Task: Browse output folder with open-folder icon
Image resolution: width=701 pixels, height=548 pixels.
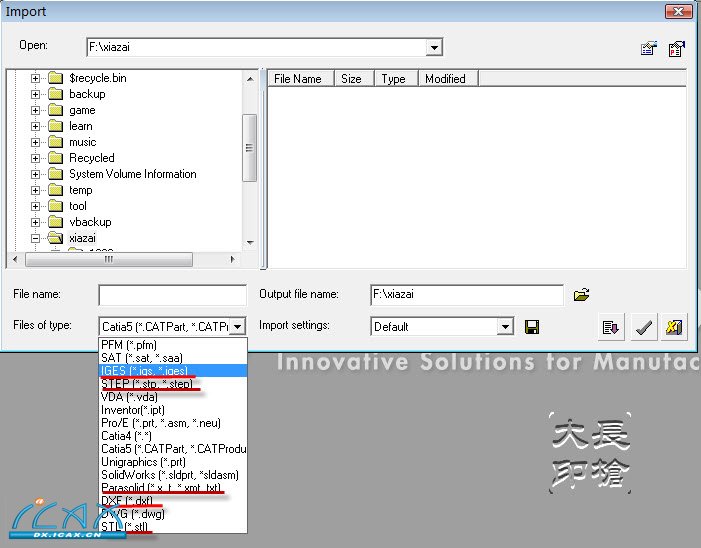Action: click(x=581, y=295)
